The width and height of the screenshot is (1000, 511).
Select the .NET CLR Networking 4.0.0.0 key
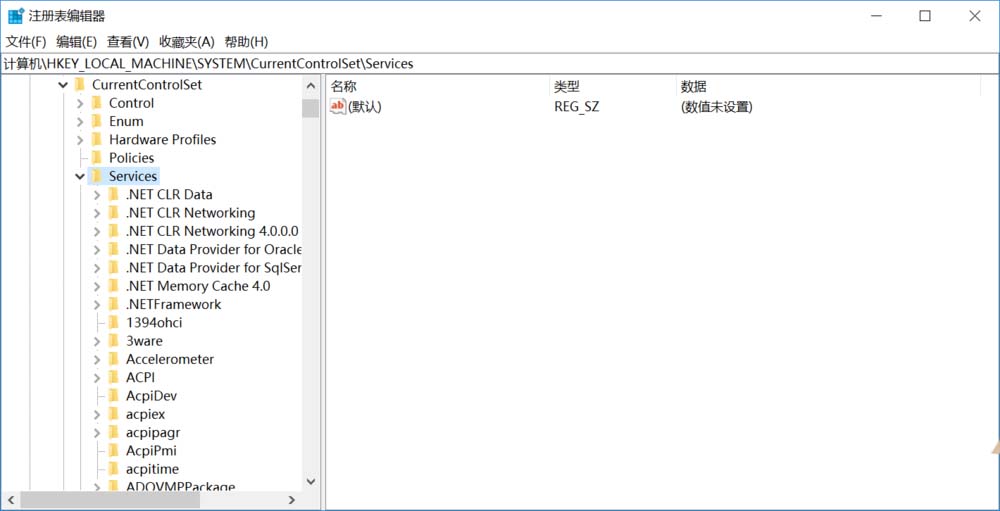click(212, 231)
